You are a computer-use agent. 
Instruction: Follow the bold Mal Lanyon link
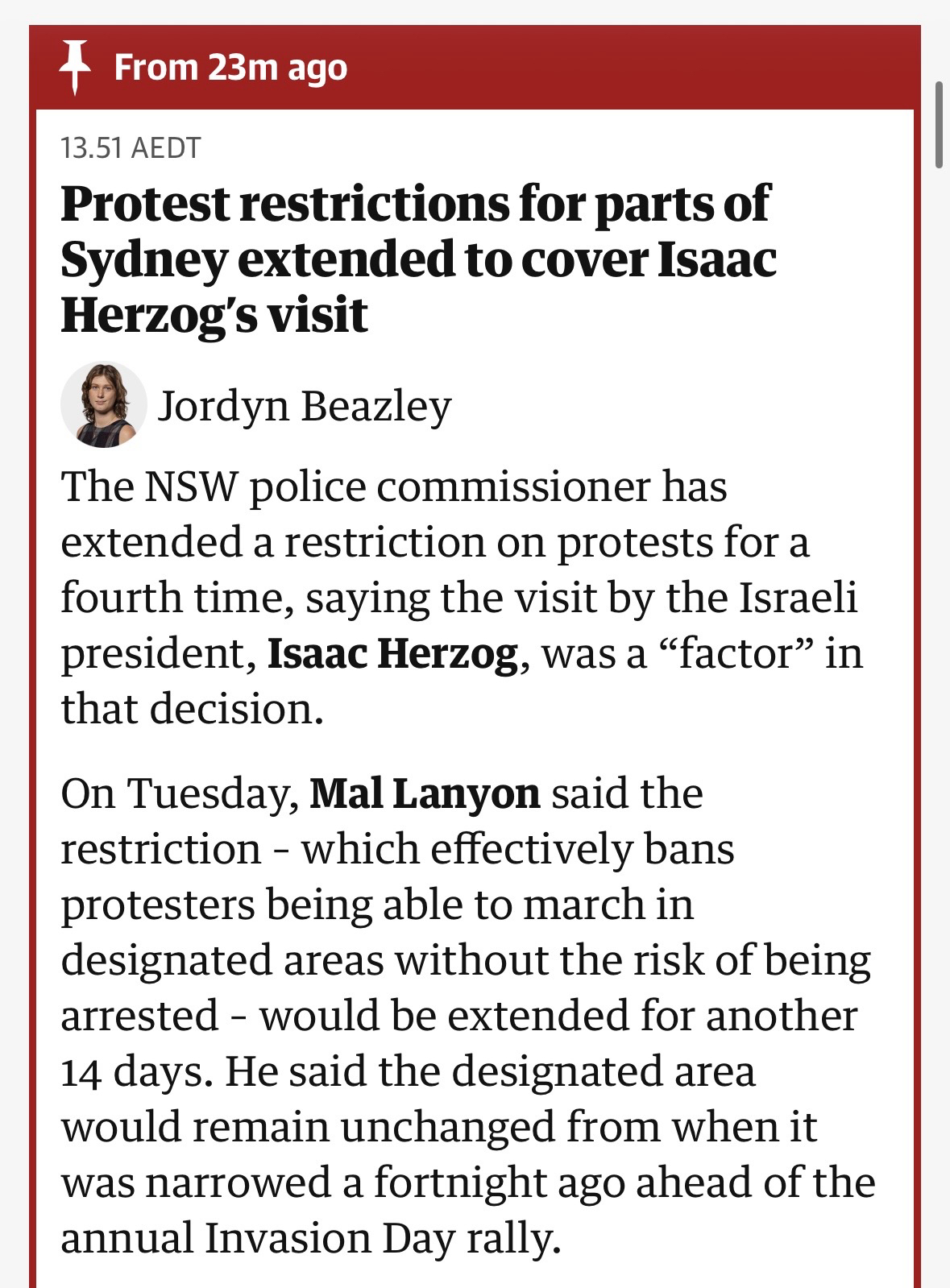(x=425, y=793)
